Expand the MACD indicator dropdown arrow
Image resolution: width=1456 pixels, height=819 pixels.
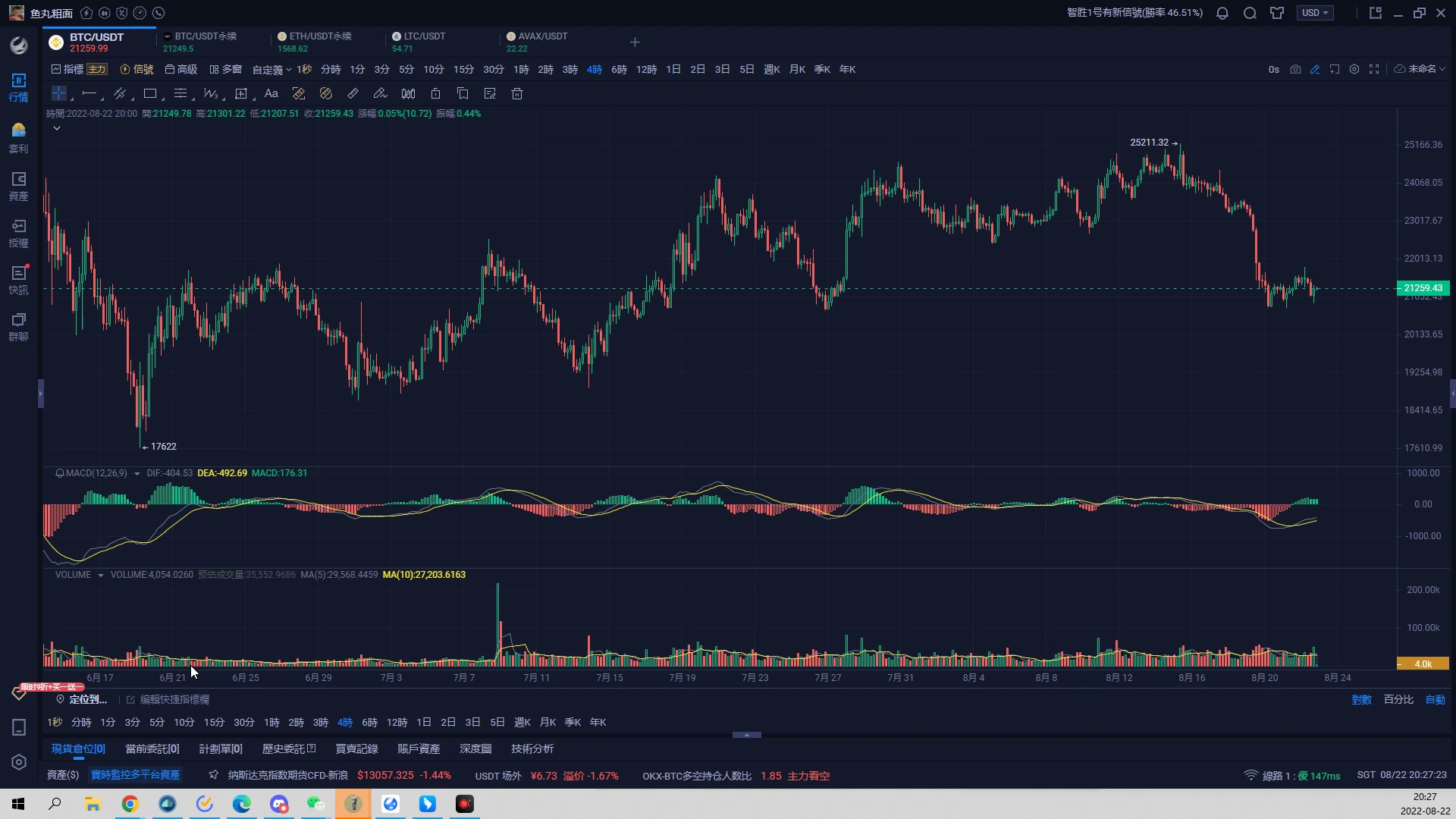(x=136, y=473)
